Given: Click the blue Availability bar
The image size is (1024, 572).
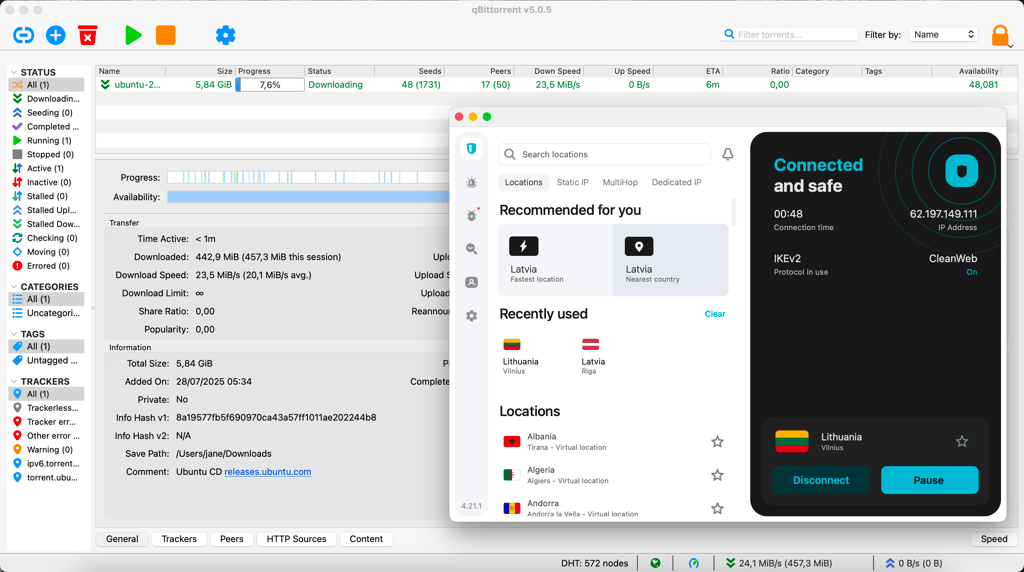Looking at the screenshot, I should [308, 197].
